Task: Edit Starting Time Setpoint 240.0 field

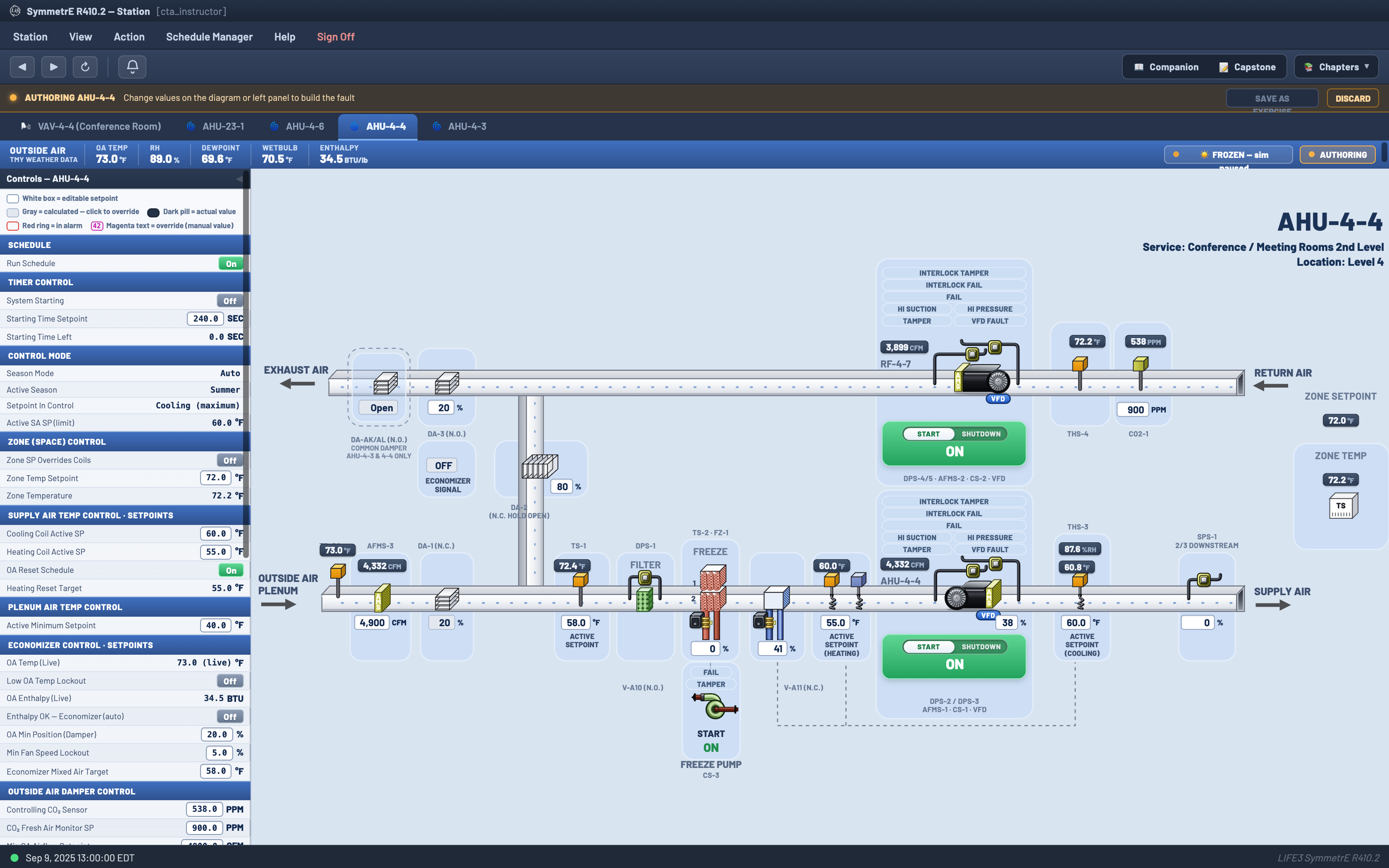Action: pyautogui.click(x=205, y=319)
